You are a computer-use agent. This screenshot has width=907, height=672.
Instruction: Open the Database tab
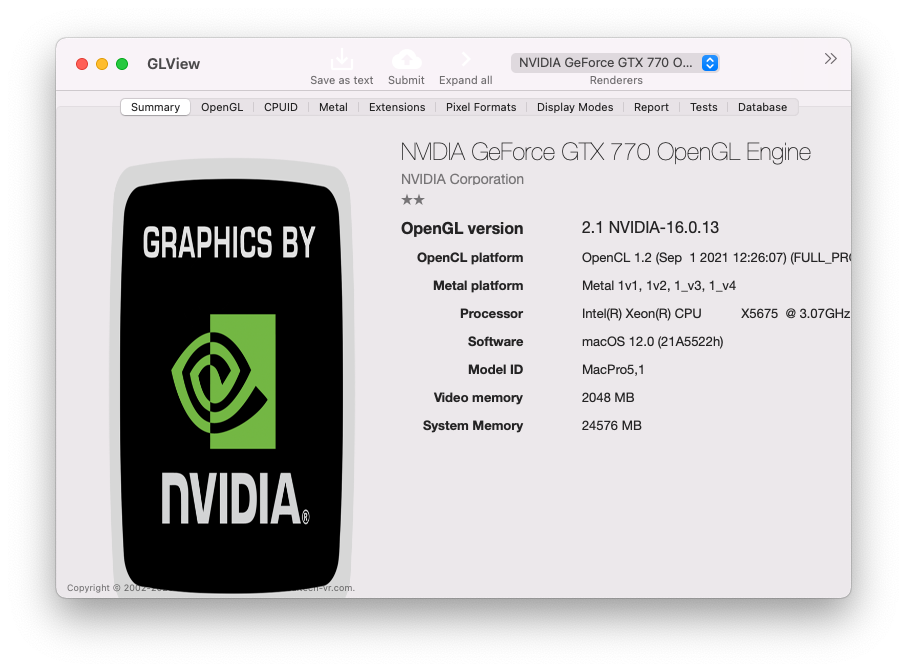click(x=762, y=107)
